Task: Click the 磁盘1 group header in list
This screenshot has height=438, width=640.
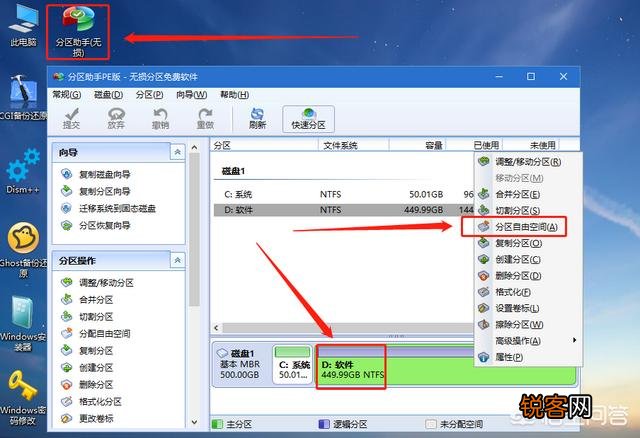Action: tap(233, 171)
